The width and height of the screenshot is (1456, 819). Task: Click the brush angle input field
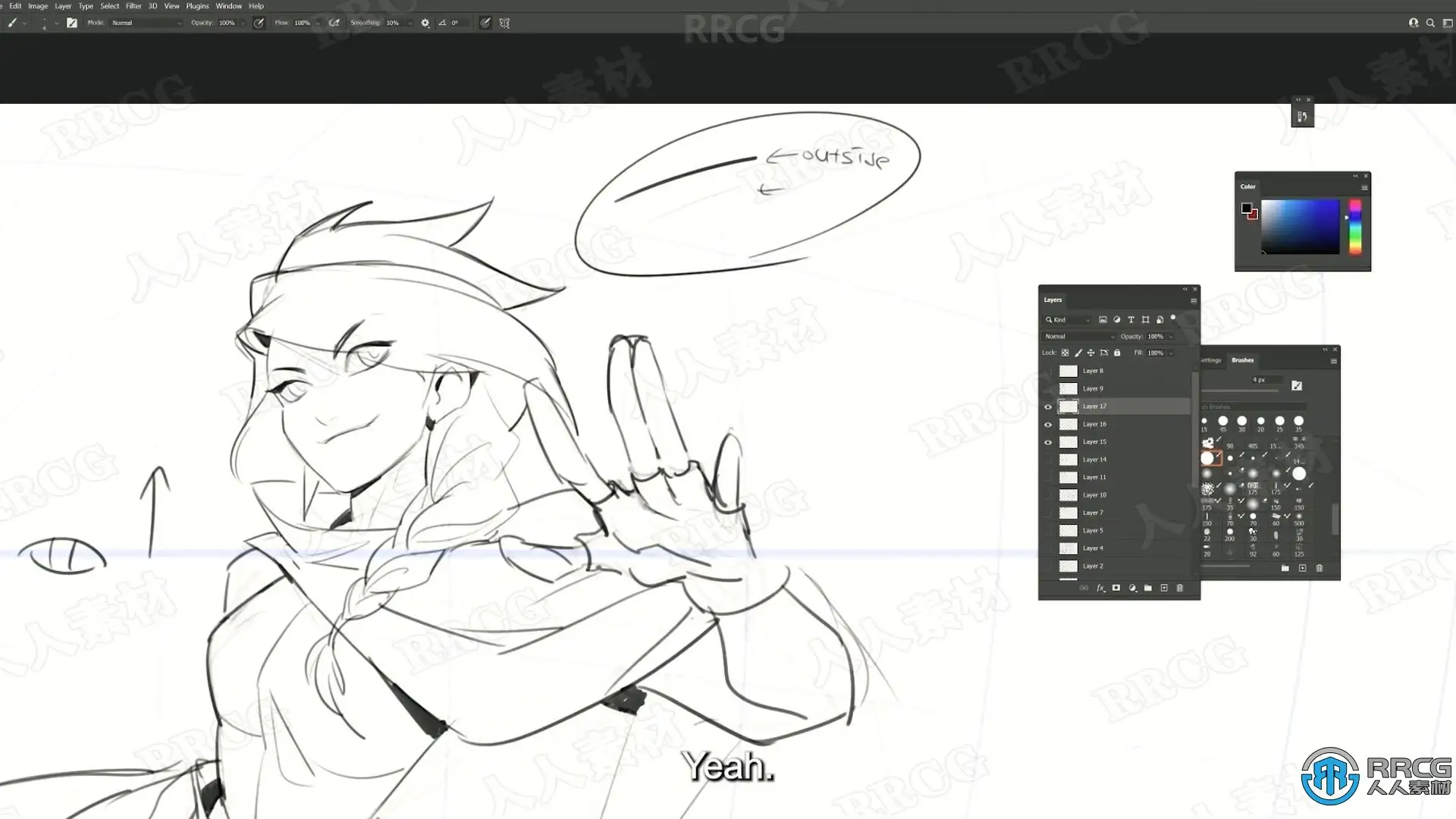[460, 23]
